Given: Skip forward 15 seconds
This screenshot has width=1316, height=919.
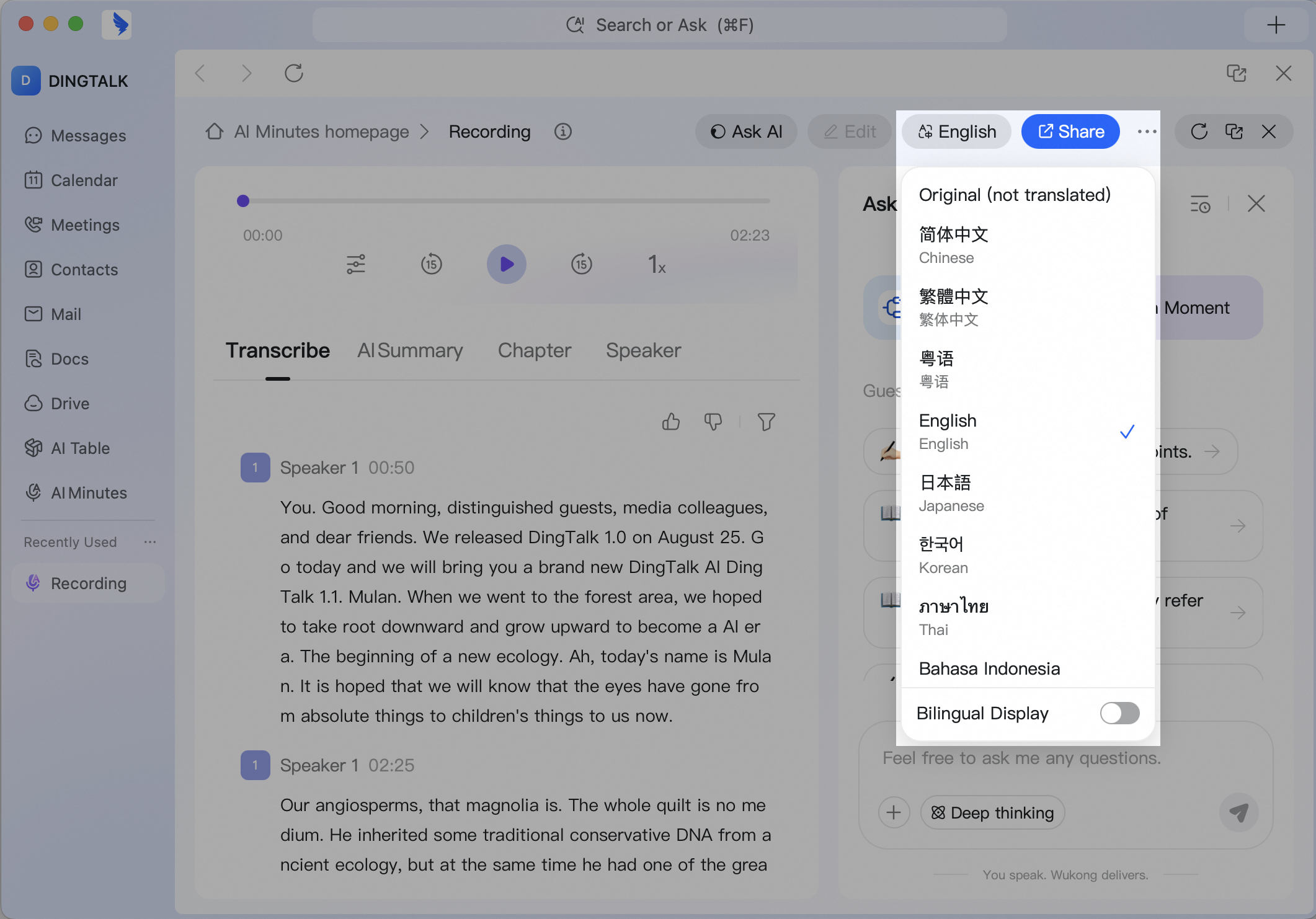Looking at the screenshot, I should pyautogui.click(x=582, y=264).
